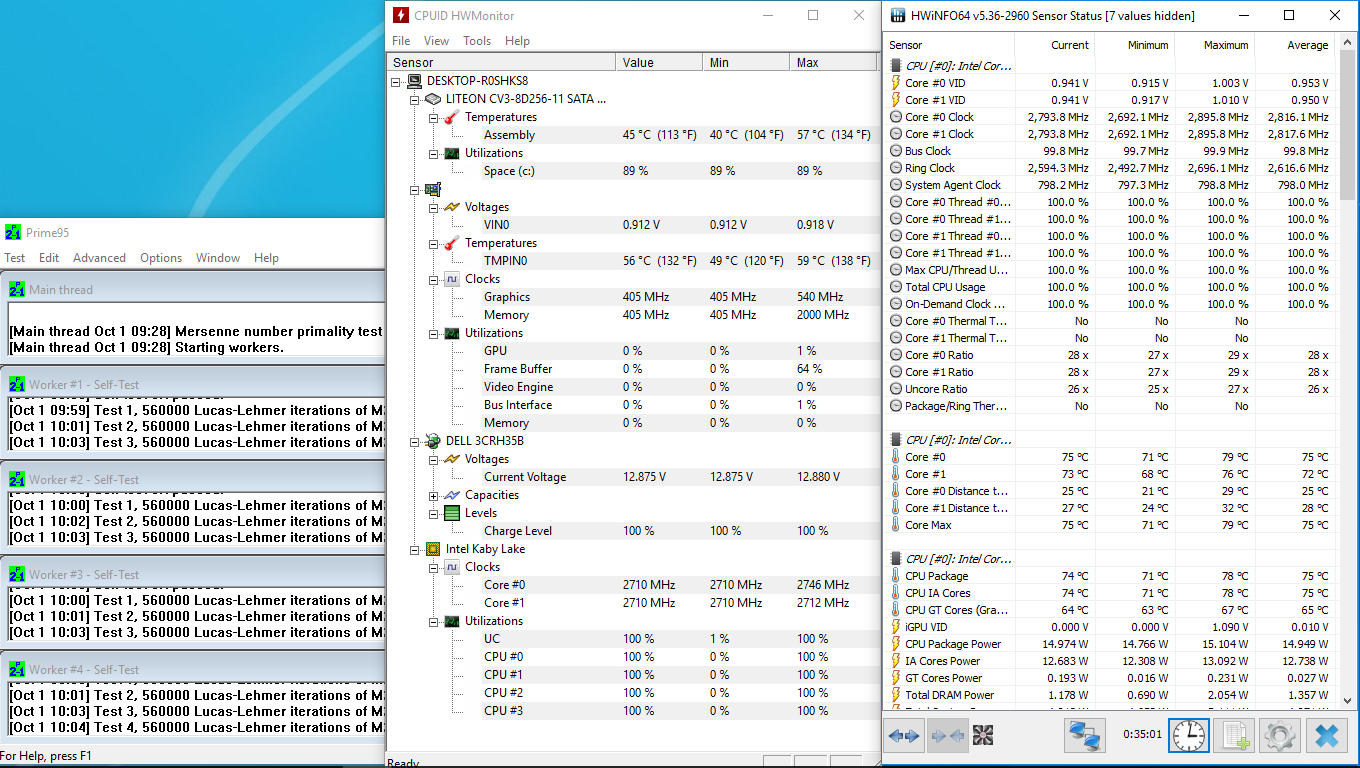This screenshot has width=1360, height=768.
Task: Open the Edit menu in Prime95
Action: point(49,258)
